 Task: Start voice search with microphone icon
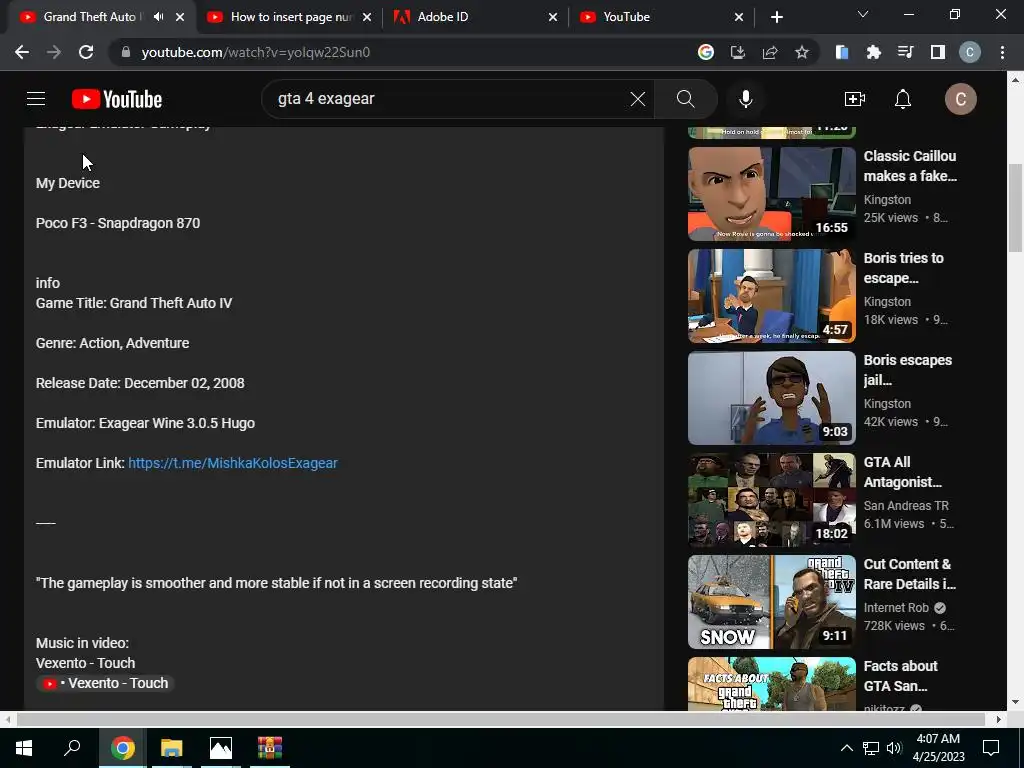(x=745, y=99)
